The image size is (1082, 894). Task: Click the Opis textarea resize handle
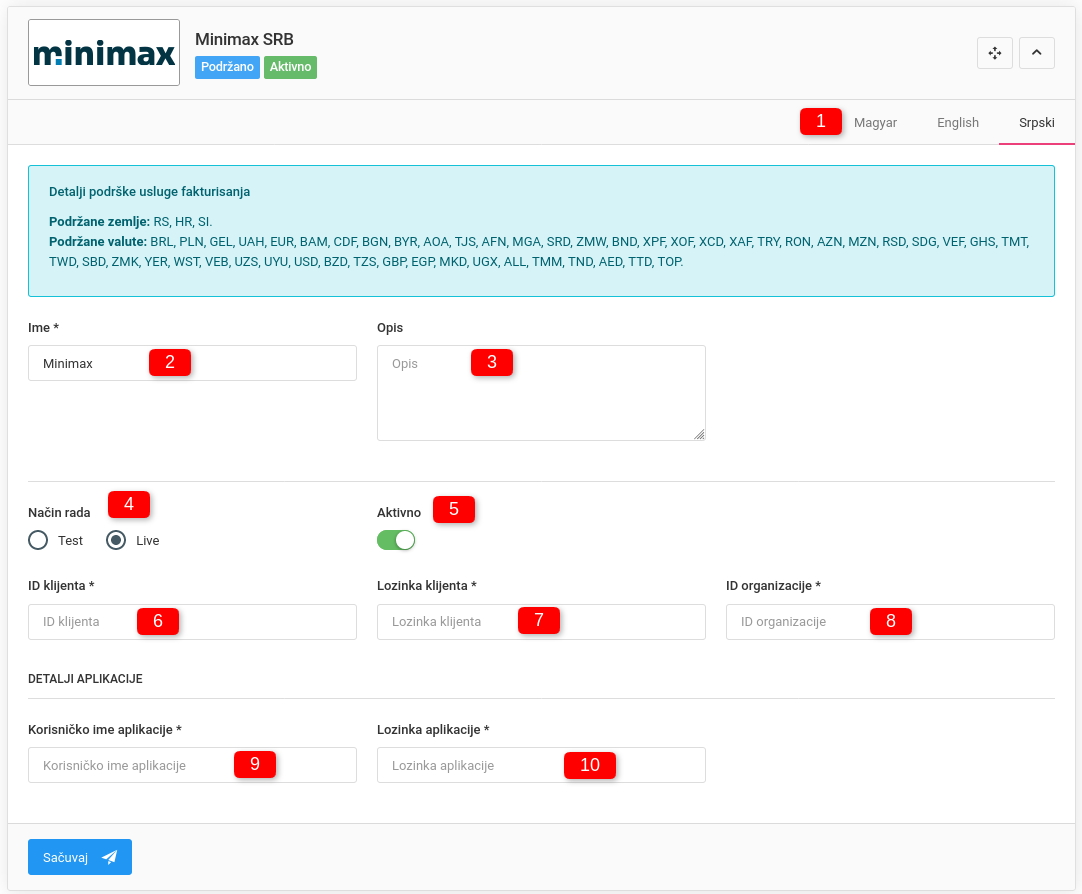(699, 434)
